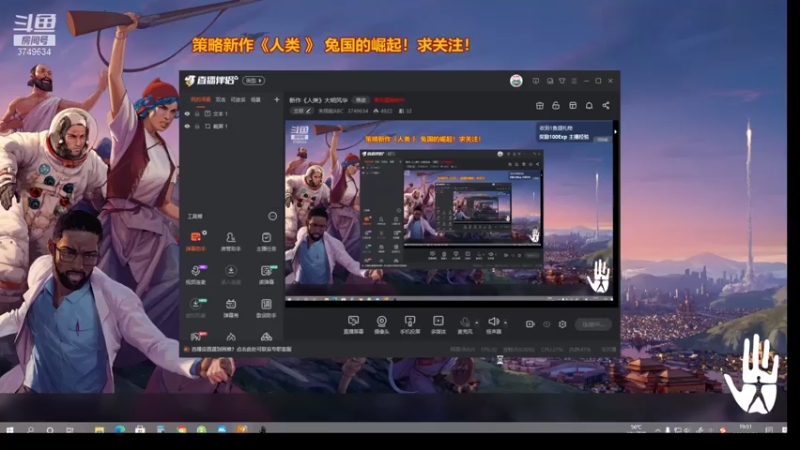Collapse the side panel arrow at preview edge
800x450 pixels.
[615, 132]
